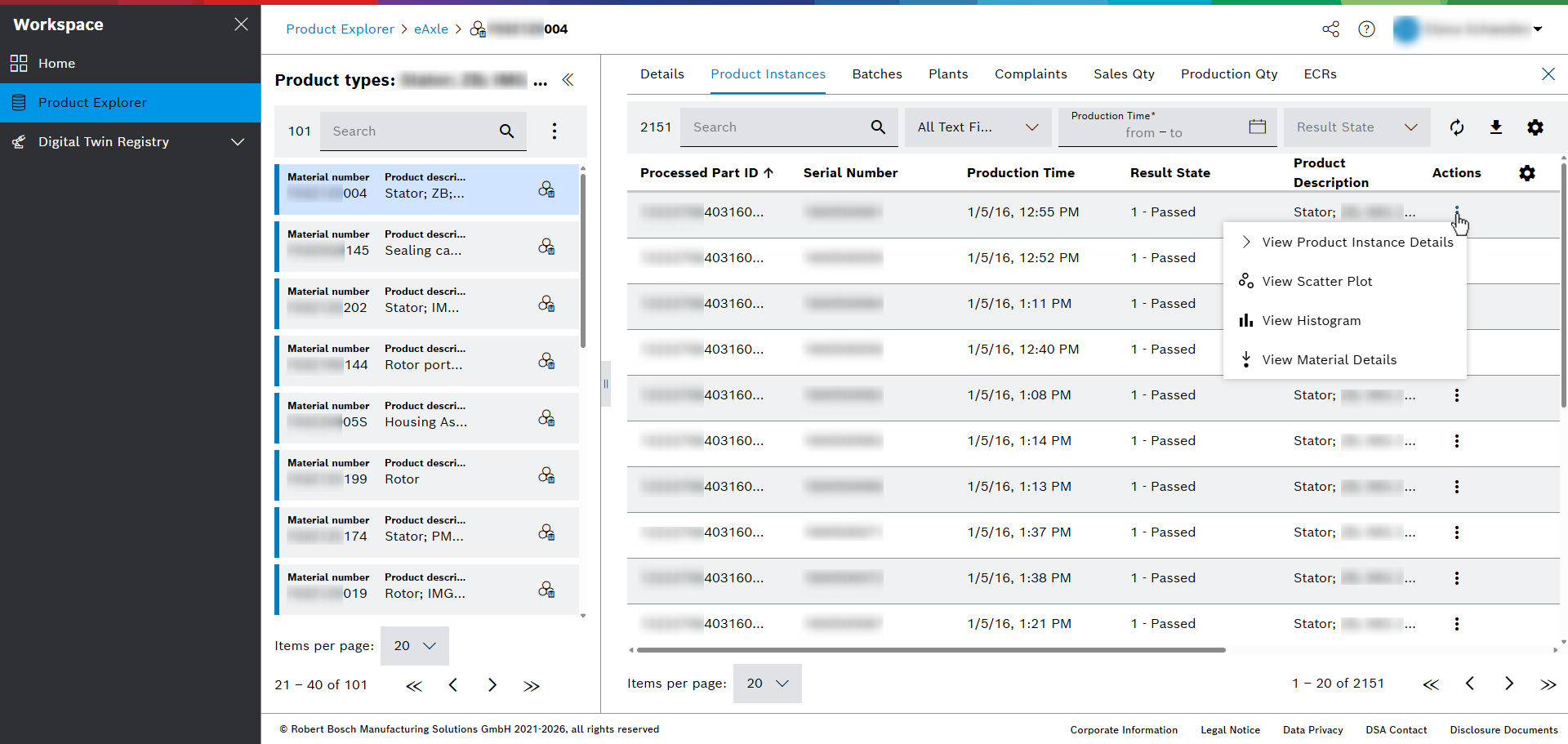This screenshot has height=744, width=1568.
Task: Click search magnifier in product types panel
Action: tap(506, 131)
